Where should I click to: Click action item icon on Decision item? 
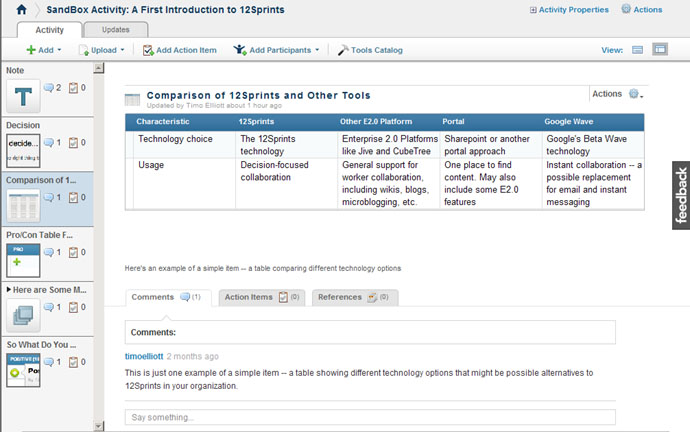72,142
